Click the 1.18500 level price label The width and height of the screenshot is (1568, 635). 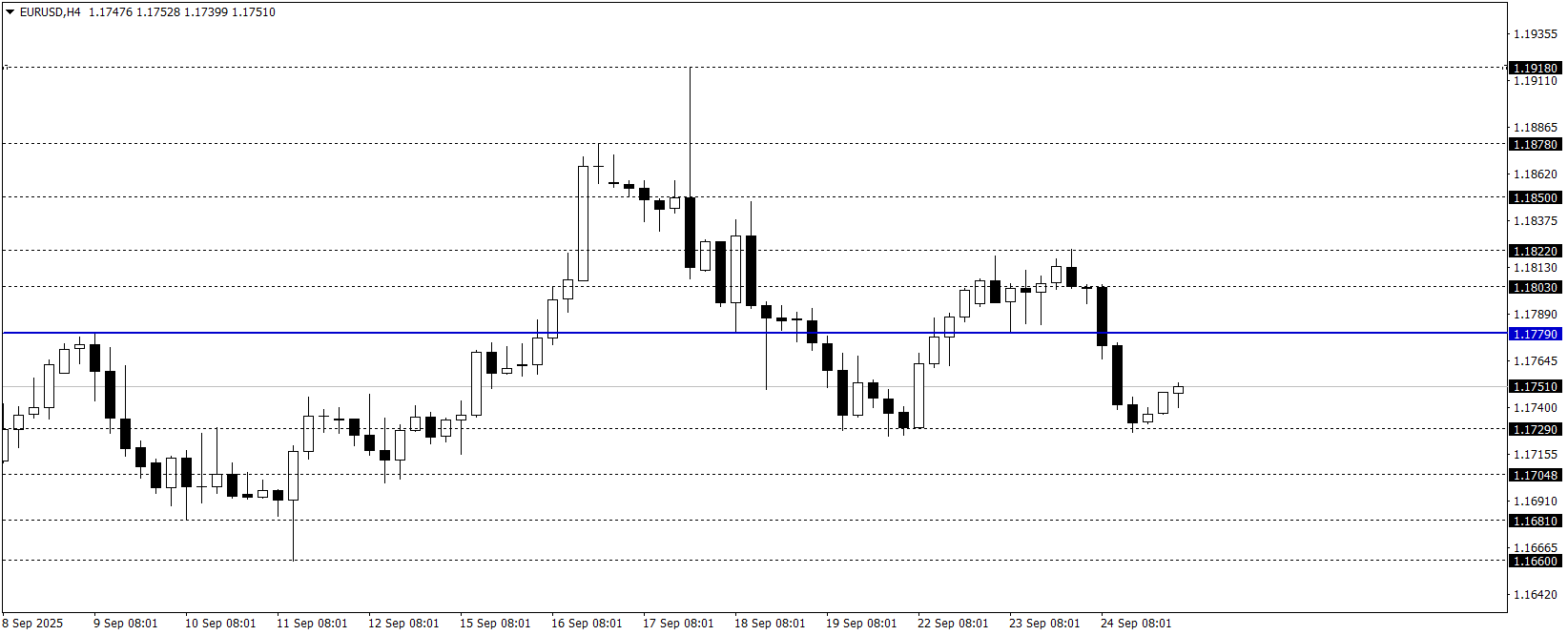[1535, 197]
